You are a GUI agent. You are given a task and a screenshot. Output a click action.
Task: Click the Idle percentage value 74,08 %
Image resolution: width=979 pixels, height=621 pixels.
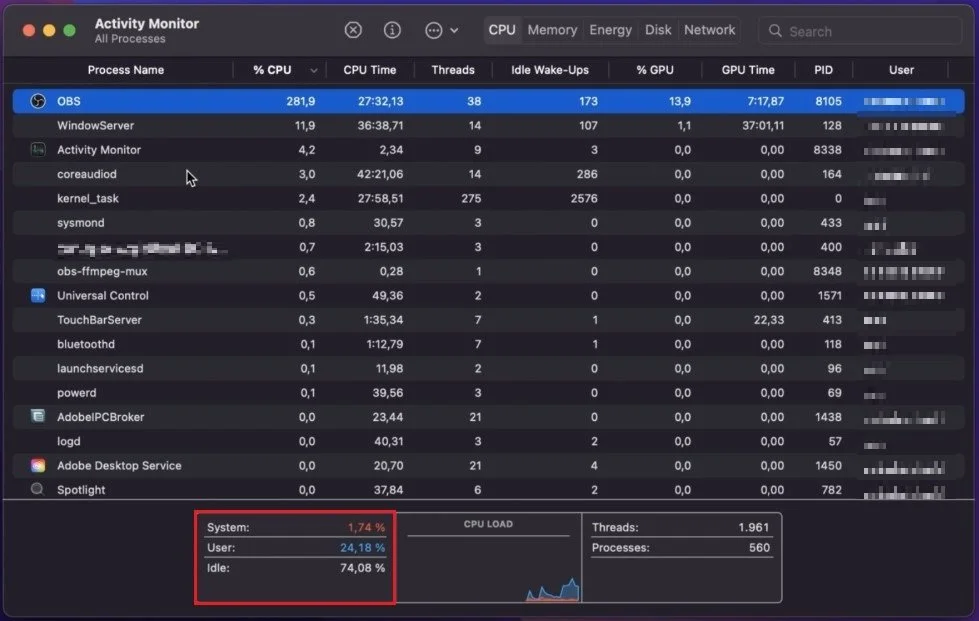tap(362, 568)
